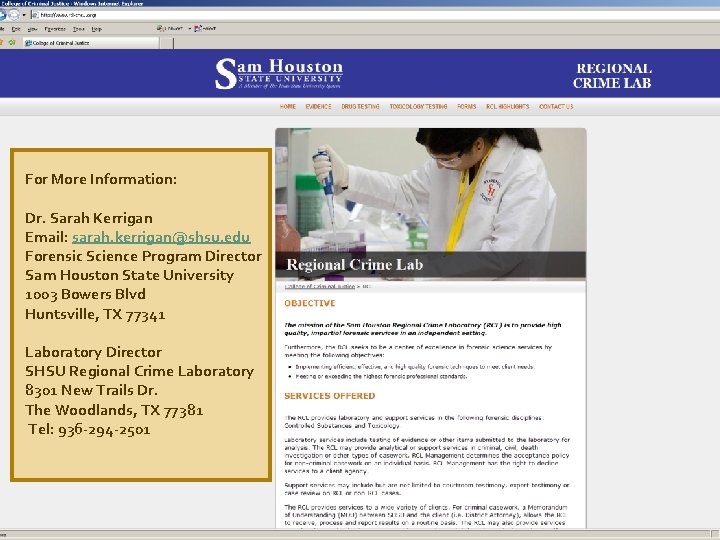Click the 1003 Bowers Blvd address line
This screenshot has width=720, height=540.
click(x=85, y=294)
